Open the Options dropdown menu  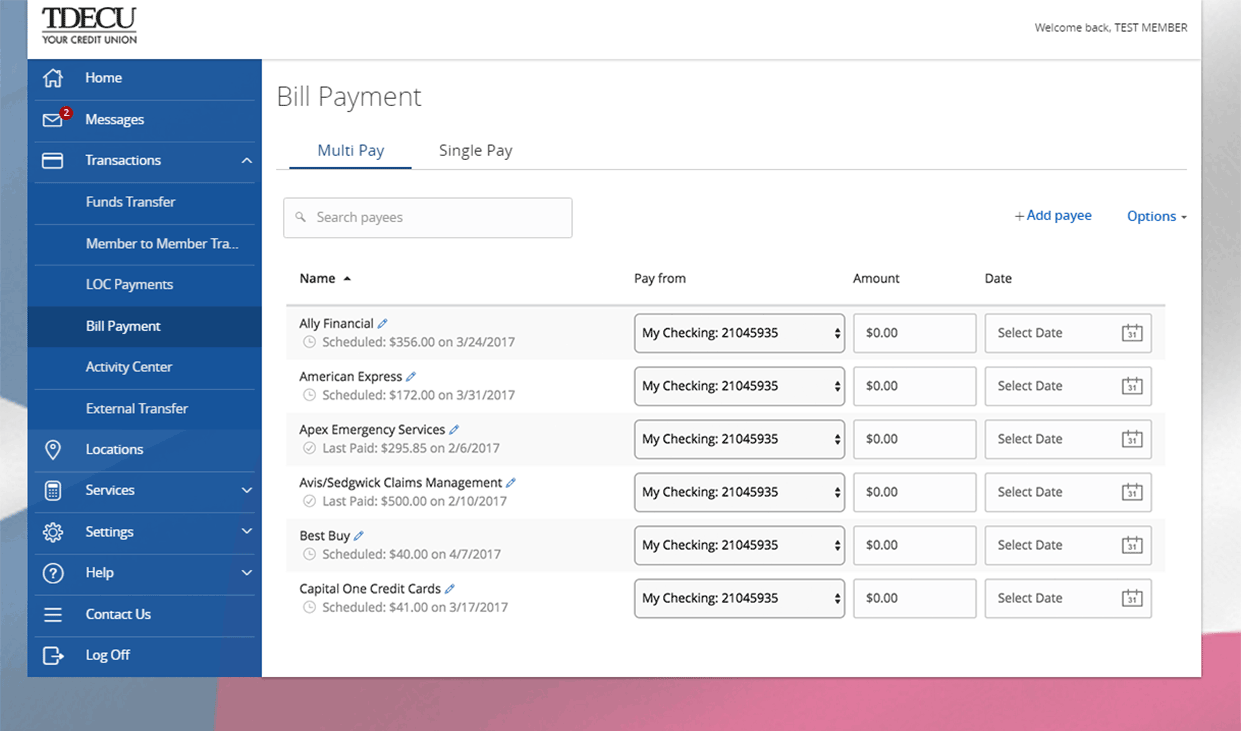(1156, 216)
